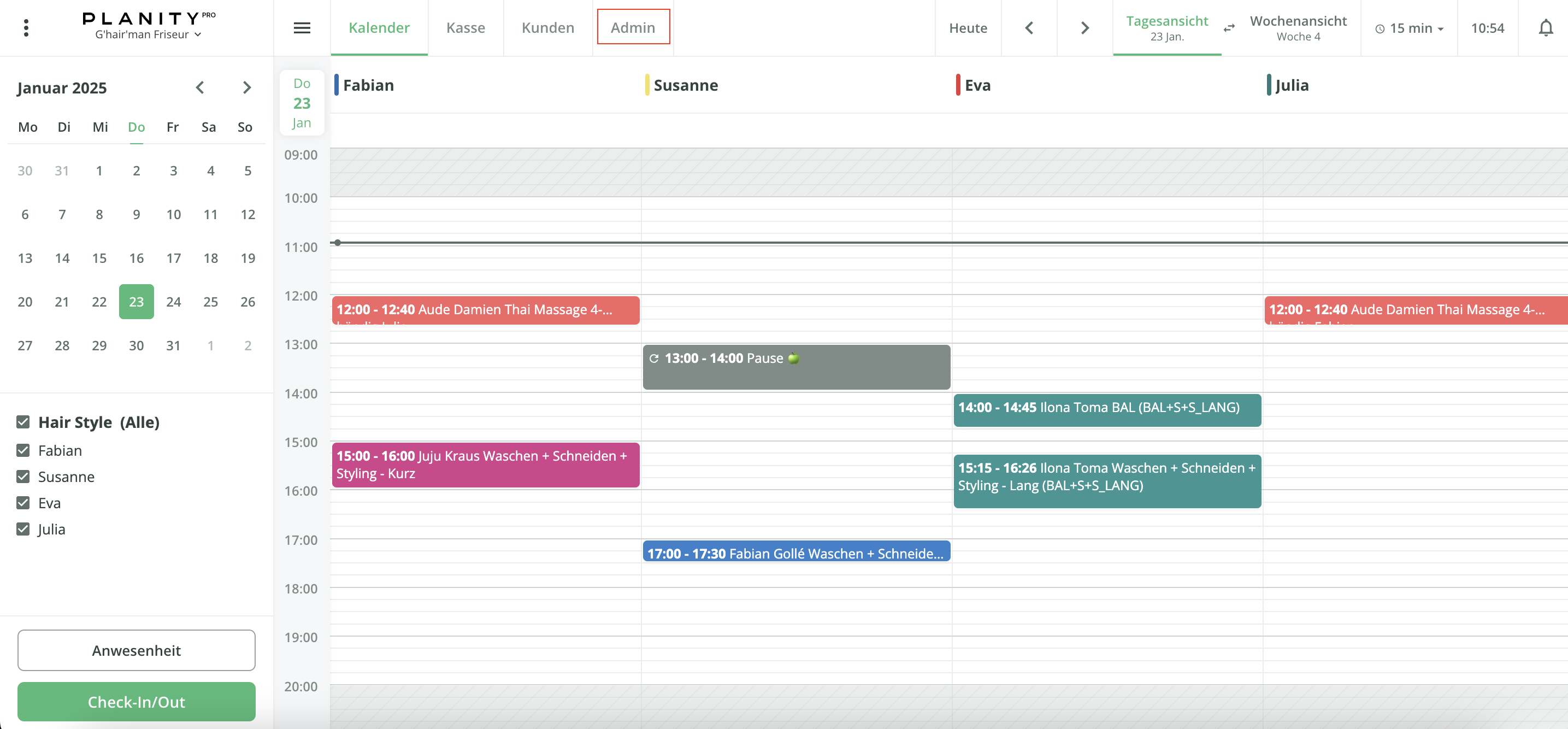
Task: Open the Kasse tab
Action: click(x=465, y=27)
